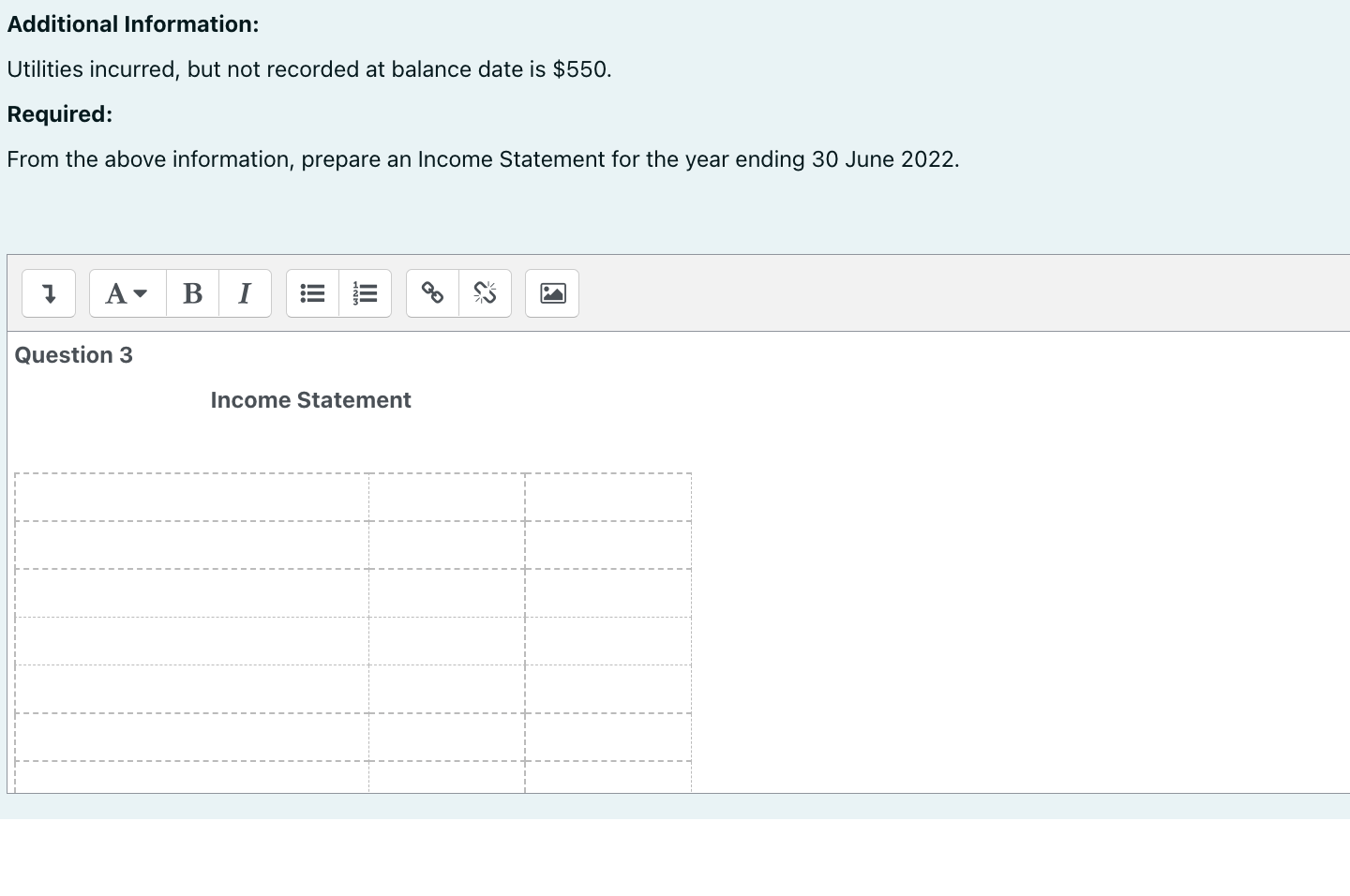Click inside the middle column second row
The height and width of the screenshot is (896, 1350).
click(x=447, y=544)
